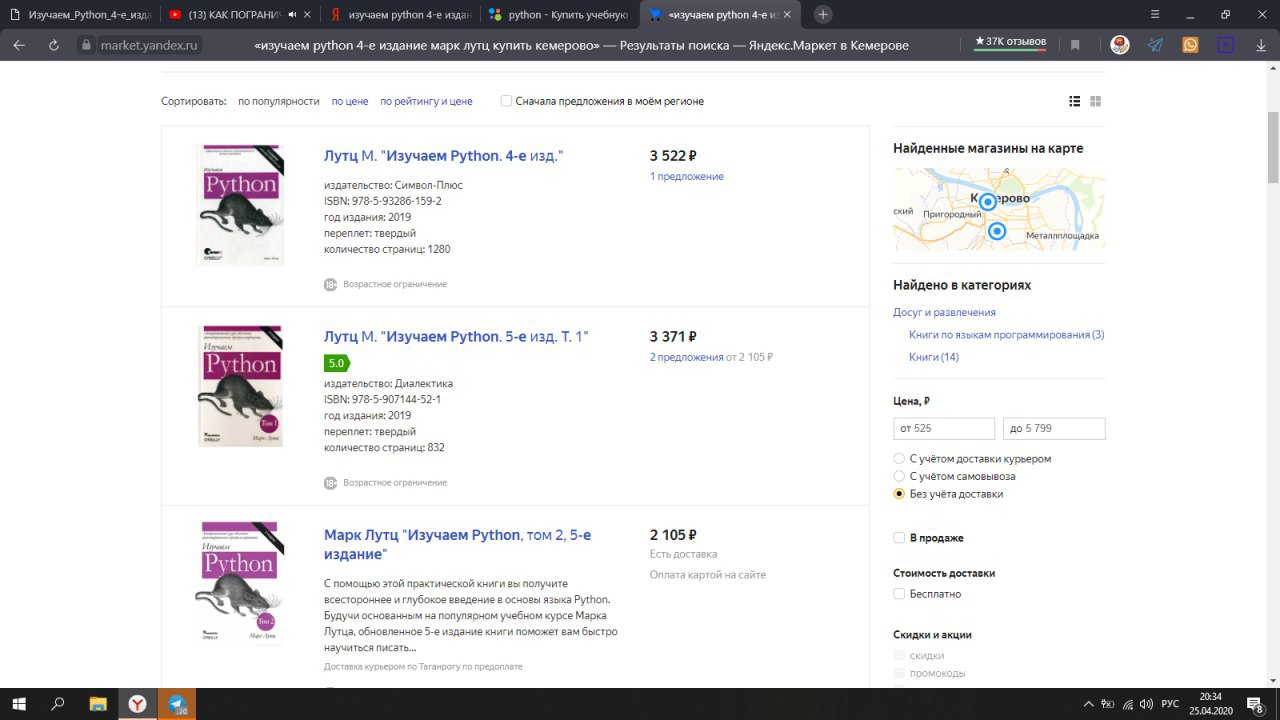This screenshot has height=720, width=1280.
Task: Click the round avatar extension icon
Action: click(1121, 45)
